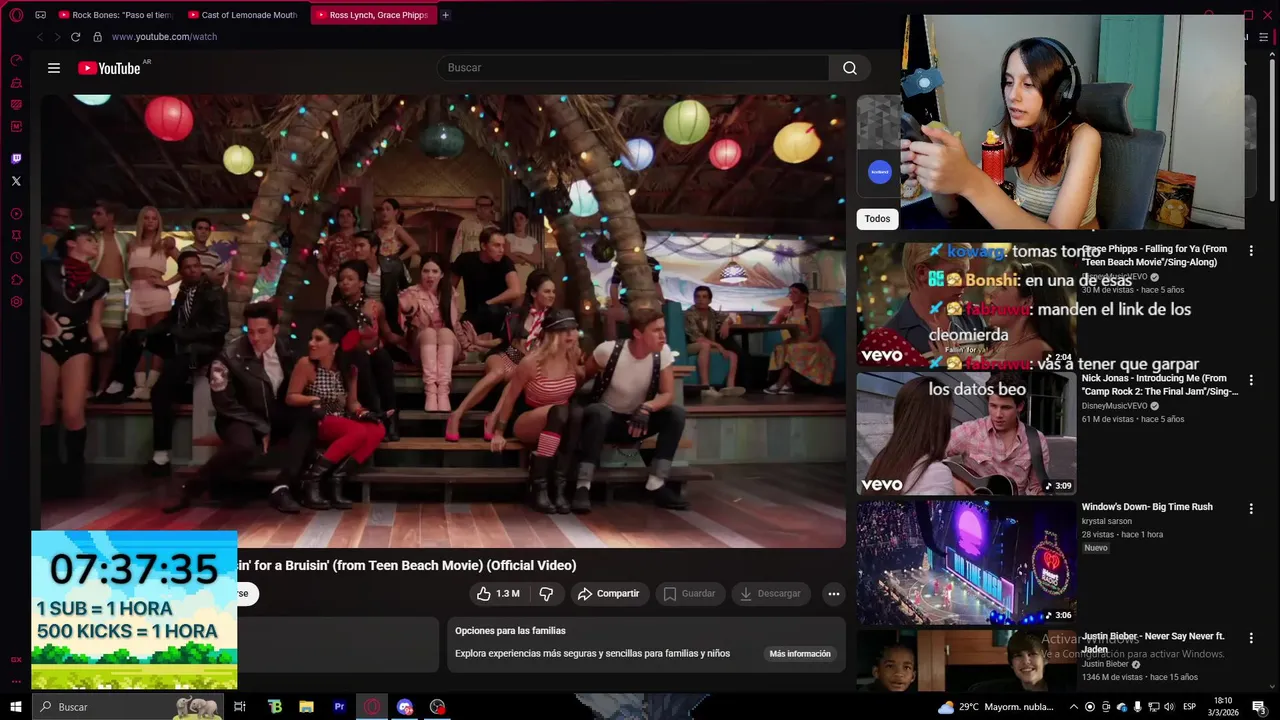Click the YouTube search magnifier button
The image size is (1280, 720).
pos(850,68)
